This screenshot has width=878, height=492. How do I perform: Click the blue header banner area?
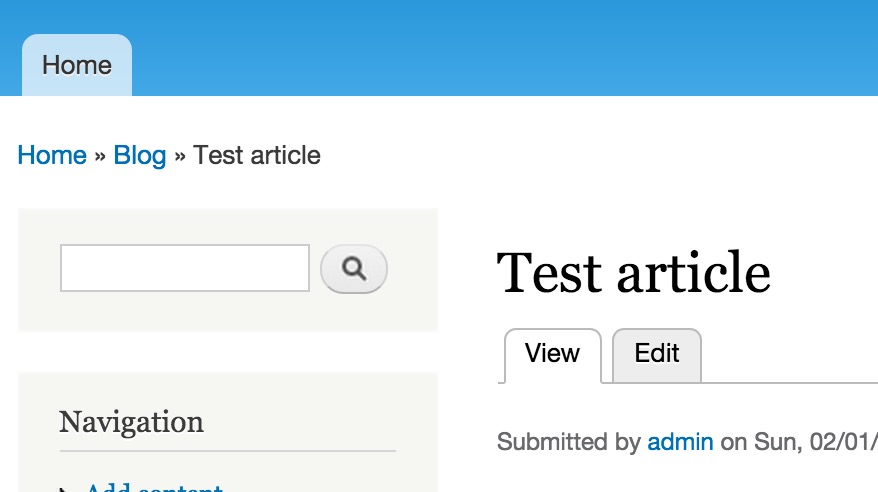[504, 48]
